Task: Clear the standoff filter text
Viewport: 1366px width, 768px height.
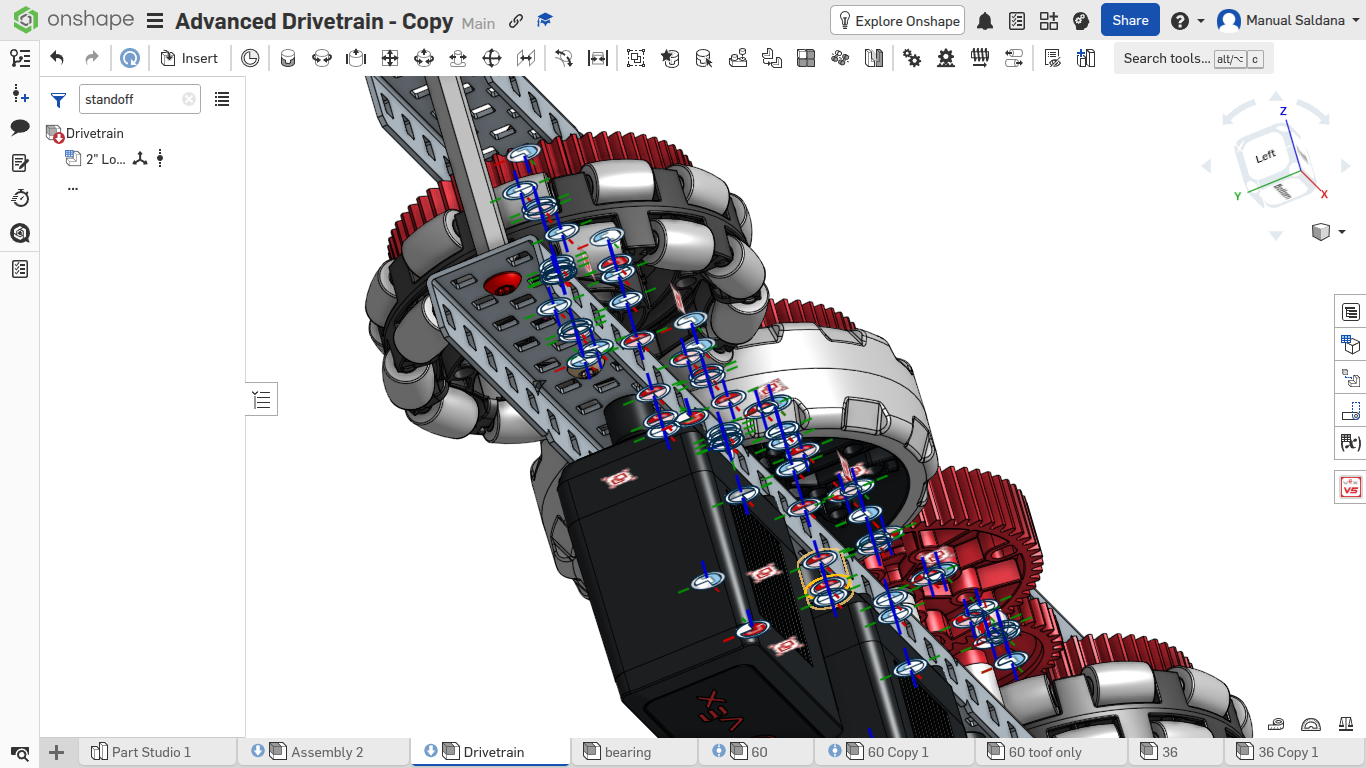Action: [189, 99]
